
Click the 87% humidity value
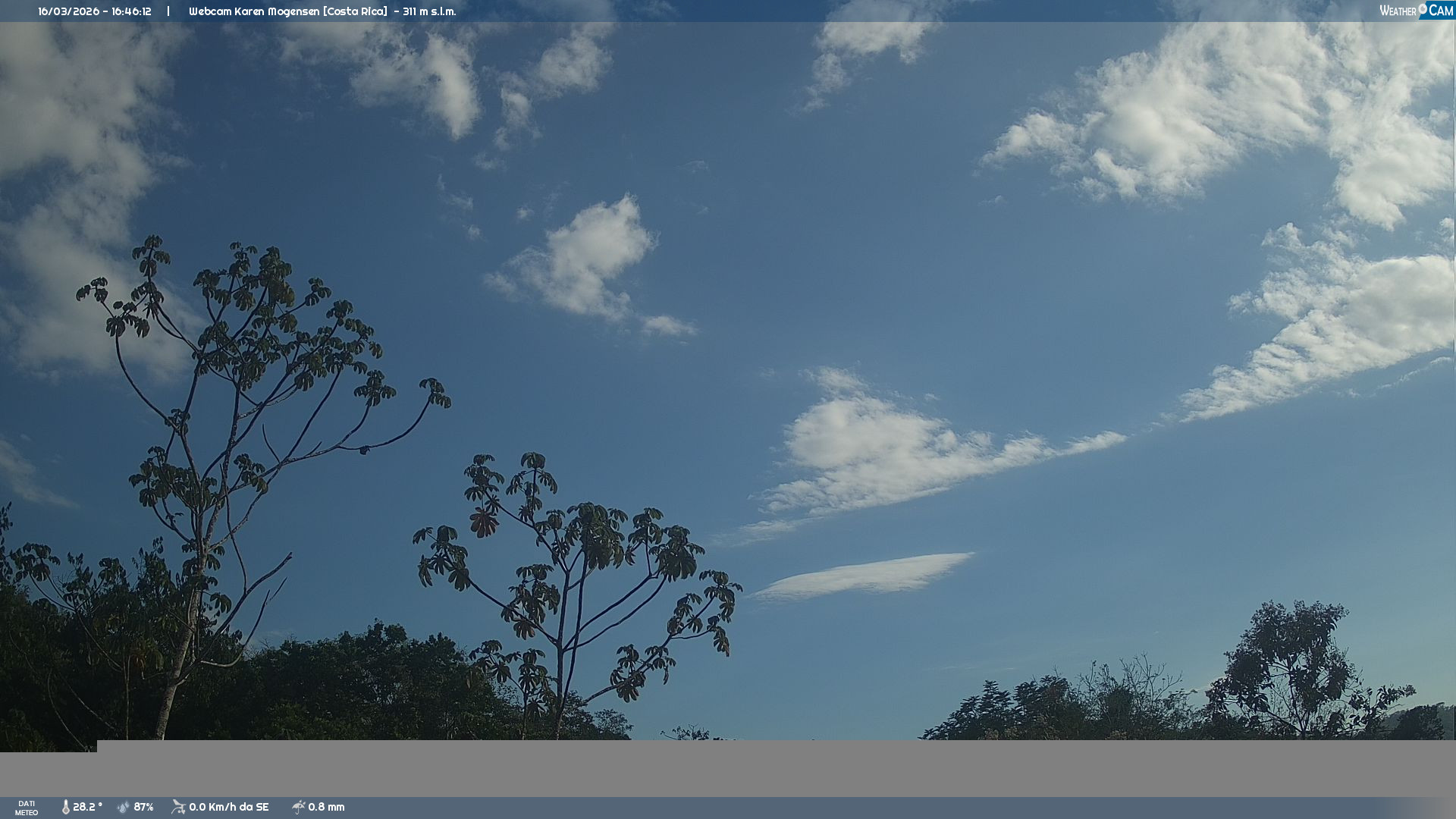click(143, 807)
